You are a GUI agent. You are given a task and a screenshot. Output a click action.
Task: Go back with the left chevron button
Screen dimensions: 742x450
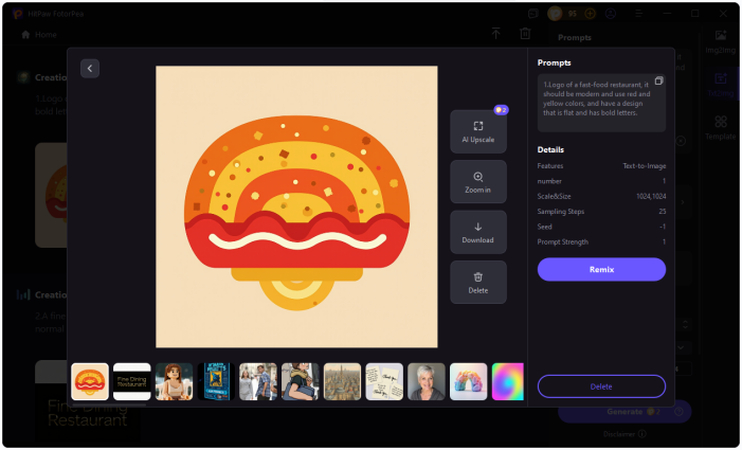click(90, 69)
